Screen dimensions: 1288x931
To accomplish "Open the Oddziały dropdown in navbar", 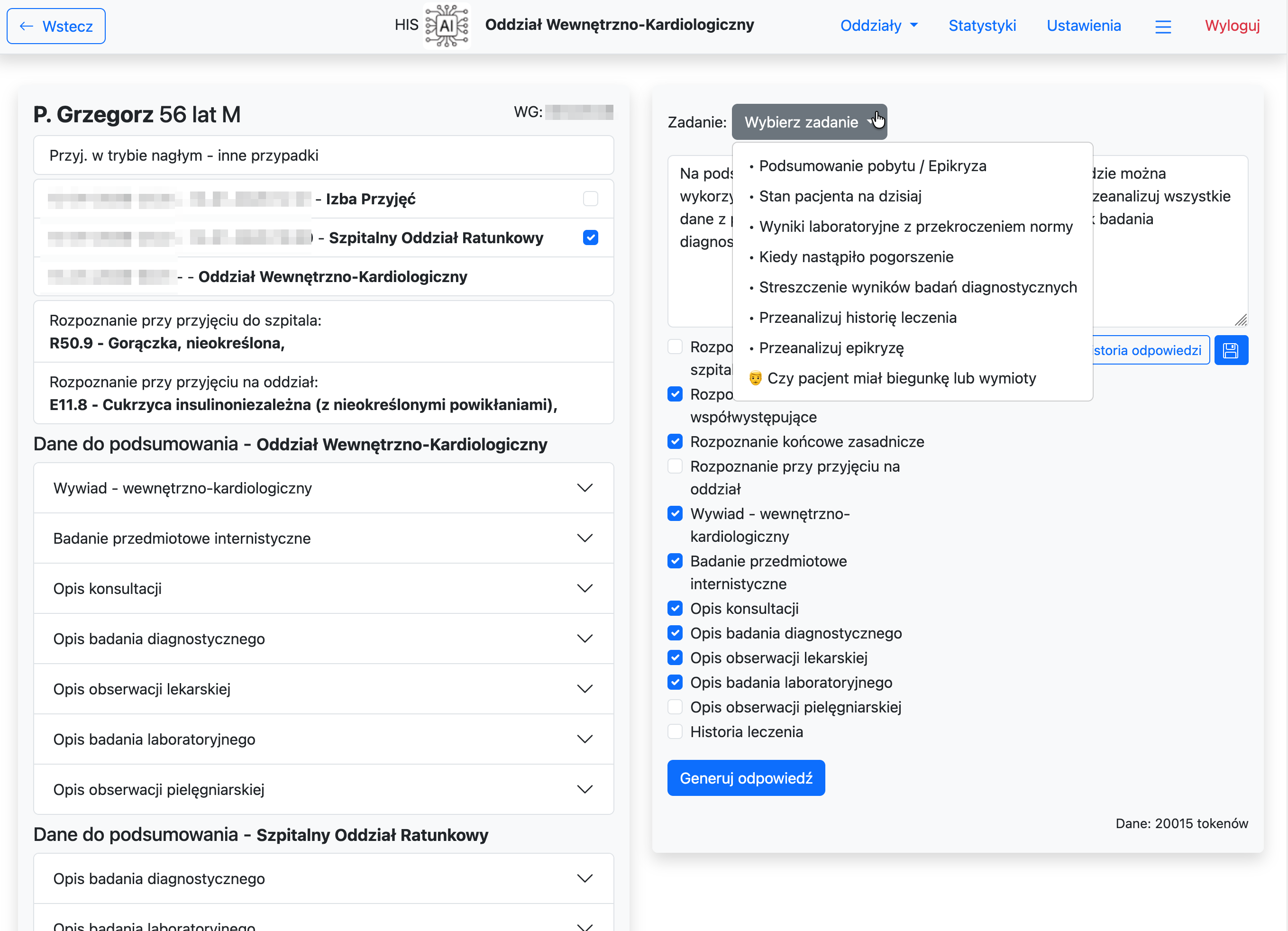I will click(878, 26).
